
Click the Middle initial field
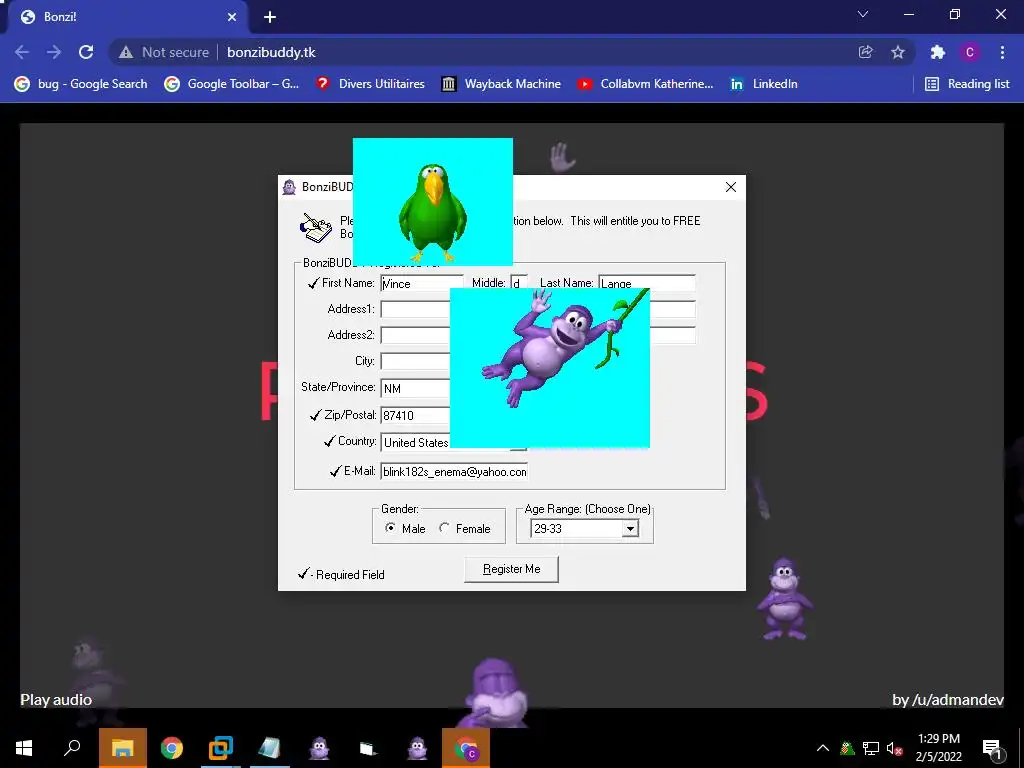[x=519, y=283]
